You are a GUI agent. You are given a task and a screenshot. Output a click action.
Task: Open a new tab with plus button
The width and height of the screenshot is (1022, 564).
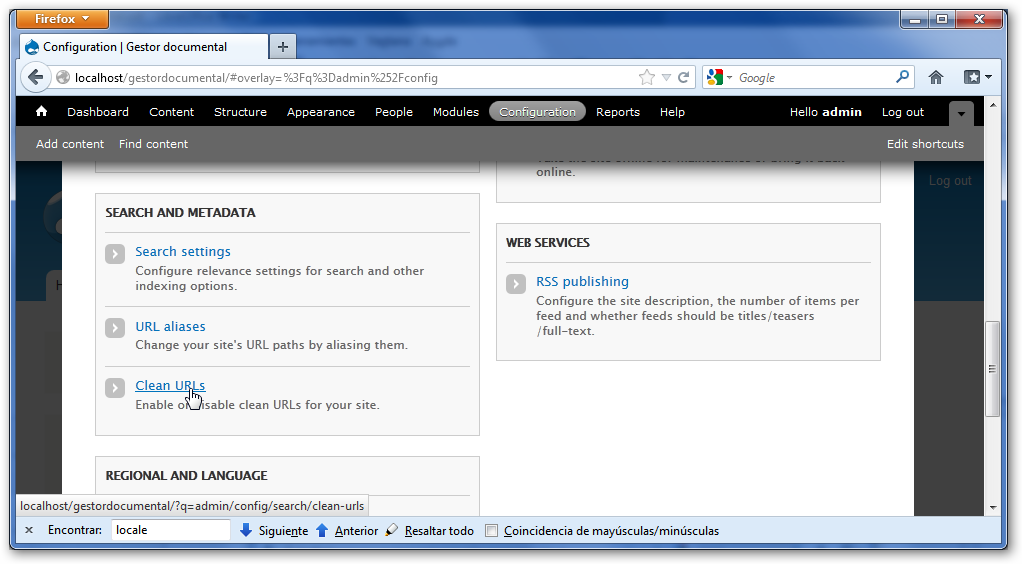pyautogui.click(x=283, y=47)
